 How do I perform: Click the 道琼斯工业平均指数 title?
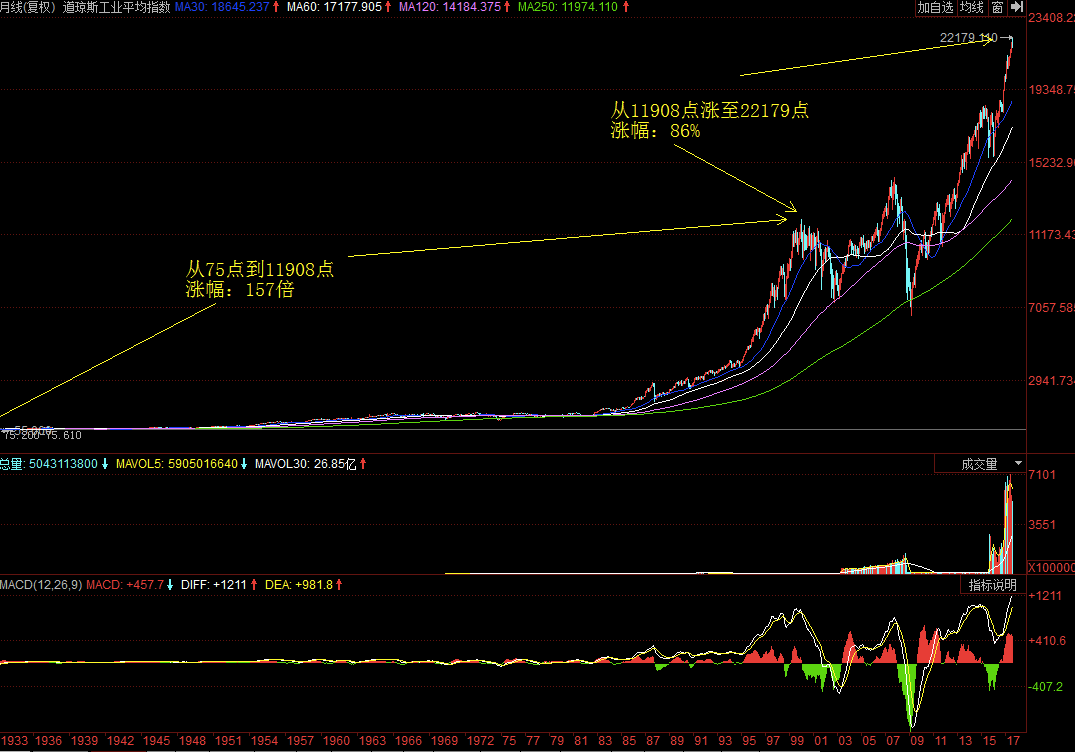(x=117, y=7)
